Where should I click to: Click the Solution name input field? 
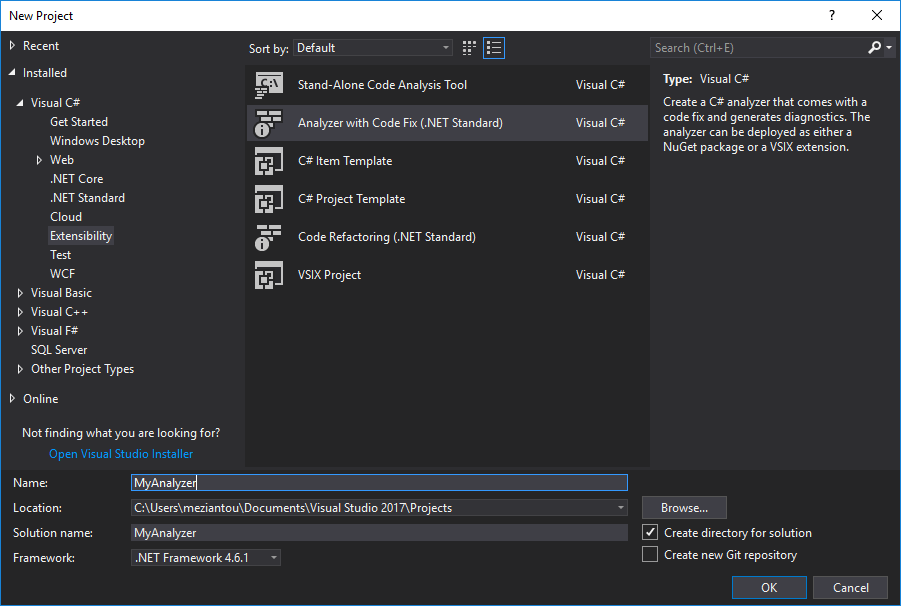tap(379, 532)
